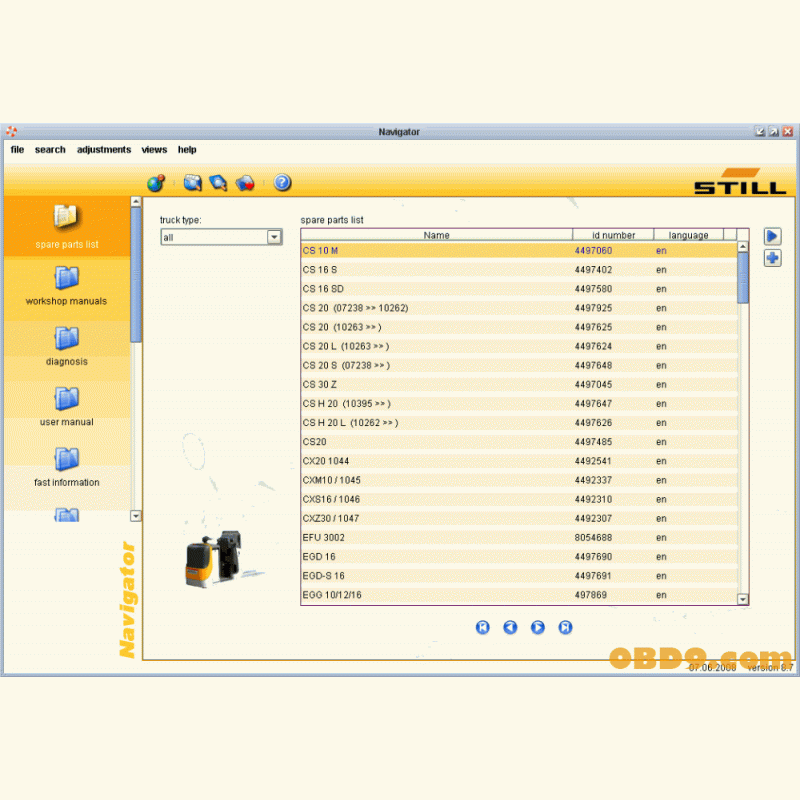Select the EFU 3002 row

[519, 537]
